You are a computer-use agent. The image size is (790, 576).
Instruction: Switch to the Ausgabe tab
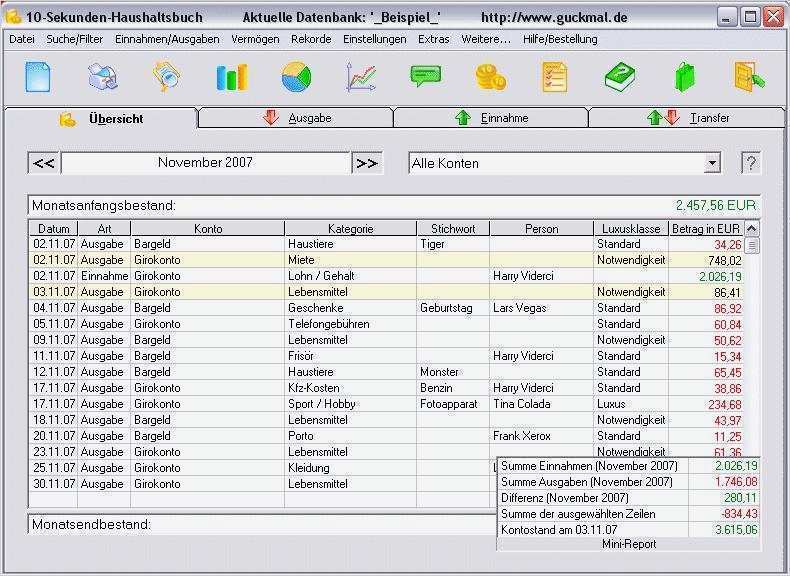point(296,118)
